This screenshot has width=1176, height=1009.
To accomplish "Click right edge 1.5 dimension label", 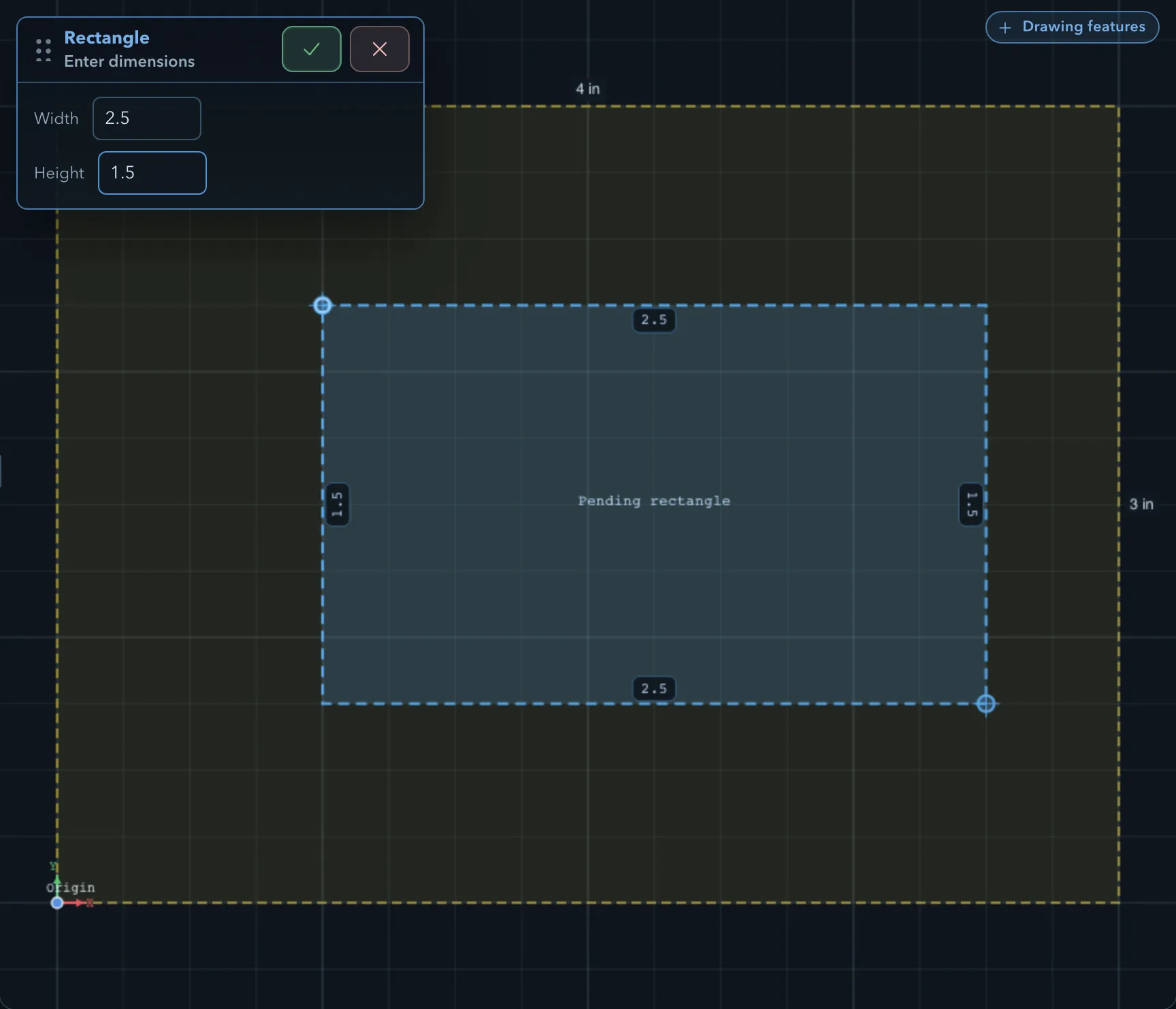I will coord(971,505).
